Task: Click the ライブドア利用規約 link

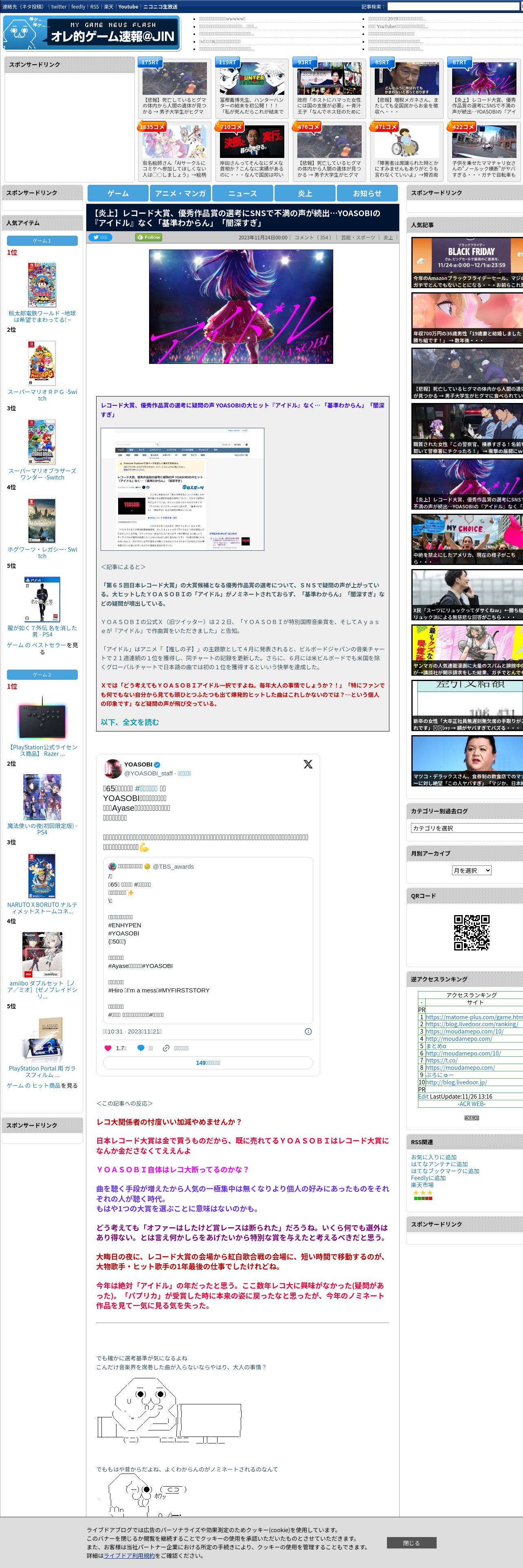Action: tap(129, 1555)
